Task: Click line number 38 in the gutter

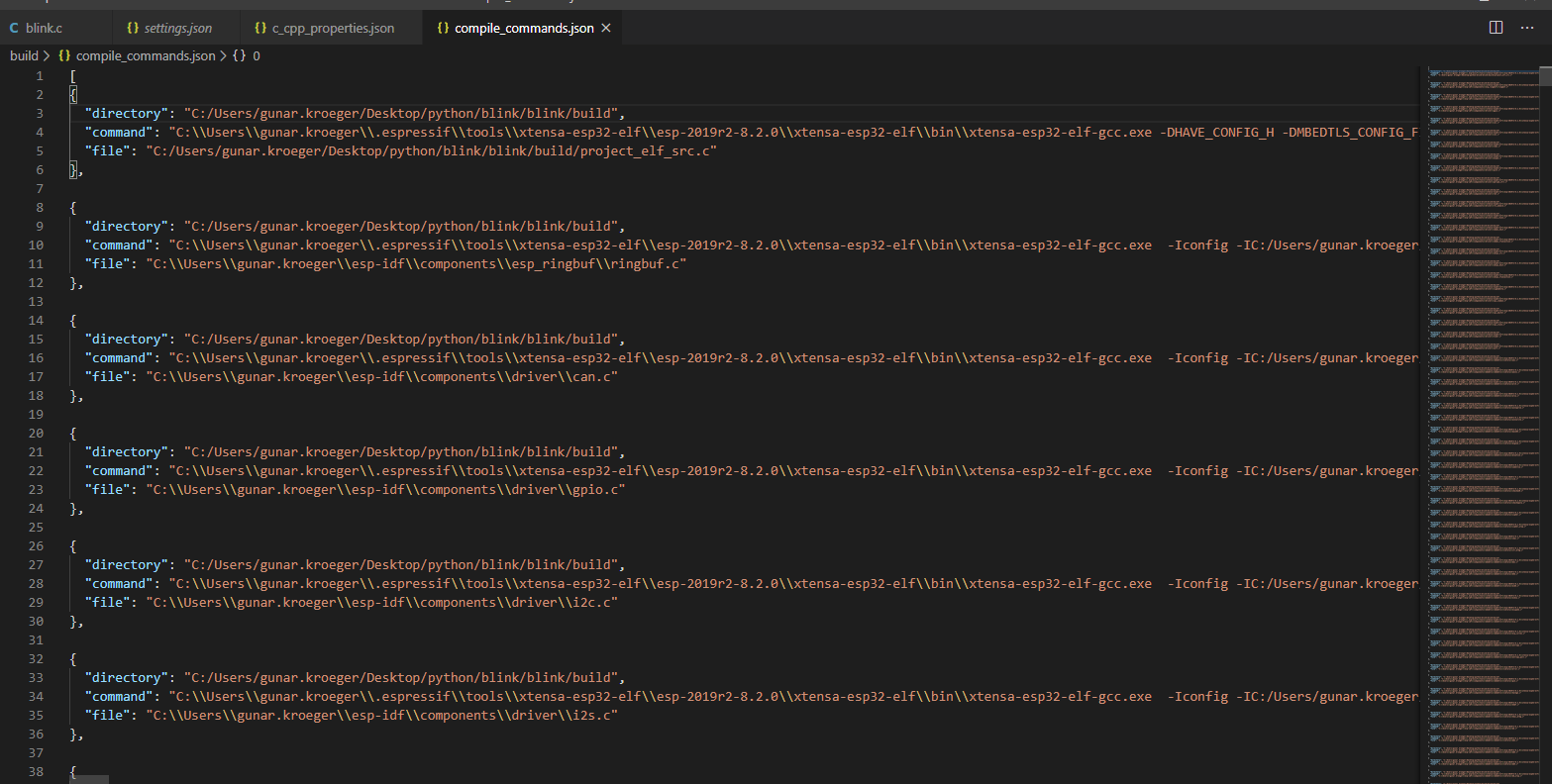Action: coord(37,772)
